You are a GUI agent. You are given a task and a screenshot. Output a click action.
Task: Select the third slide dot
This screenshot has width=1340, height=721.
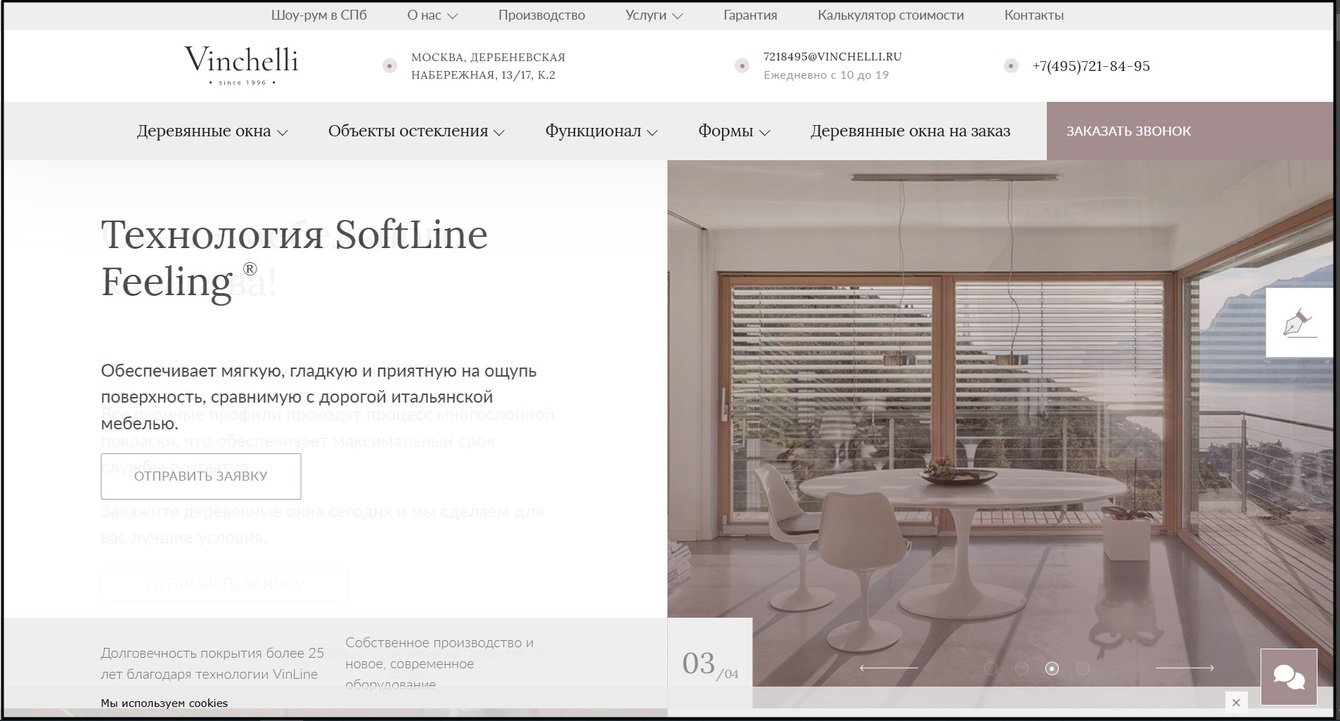click(1052, 668)
